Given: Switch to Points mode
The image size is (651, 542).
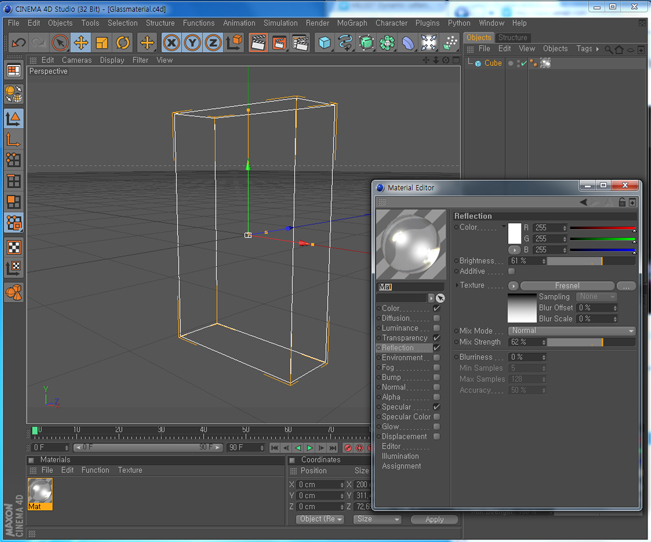Looking at the screenshot, I should point(14,160).
